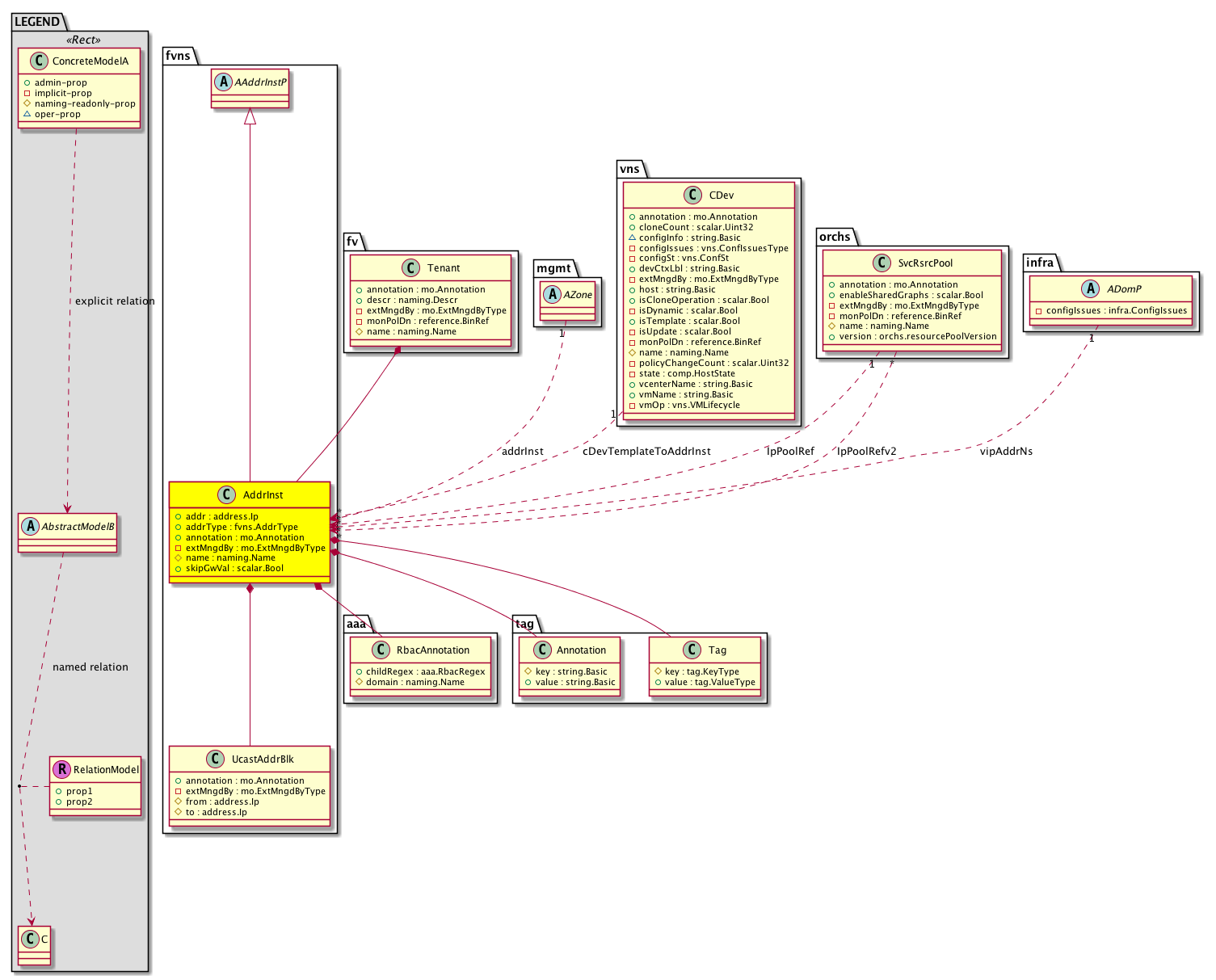
Task: Click the cDevTemplateToAddrInst relation label
Action: 646,451
